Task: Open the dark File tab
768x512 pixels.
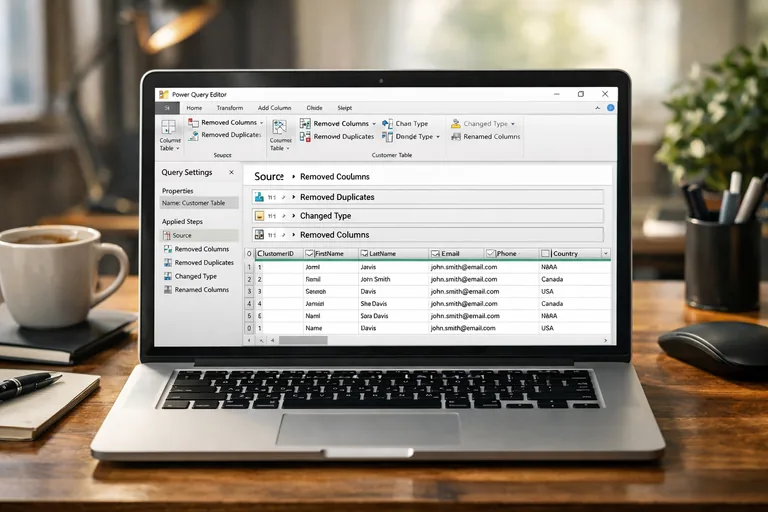Action: (167, 108)
